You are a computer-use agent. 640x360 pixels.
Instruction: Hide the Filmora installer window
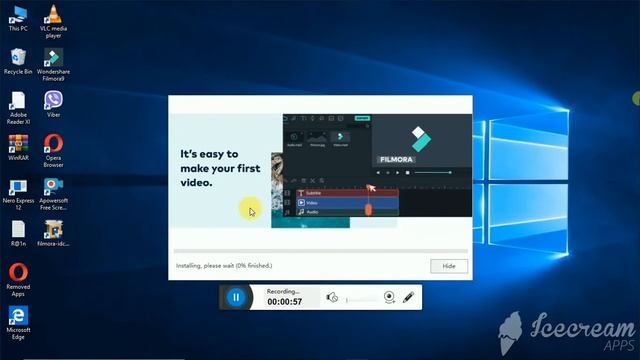(x=449, y=266)
